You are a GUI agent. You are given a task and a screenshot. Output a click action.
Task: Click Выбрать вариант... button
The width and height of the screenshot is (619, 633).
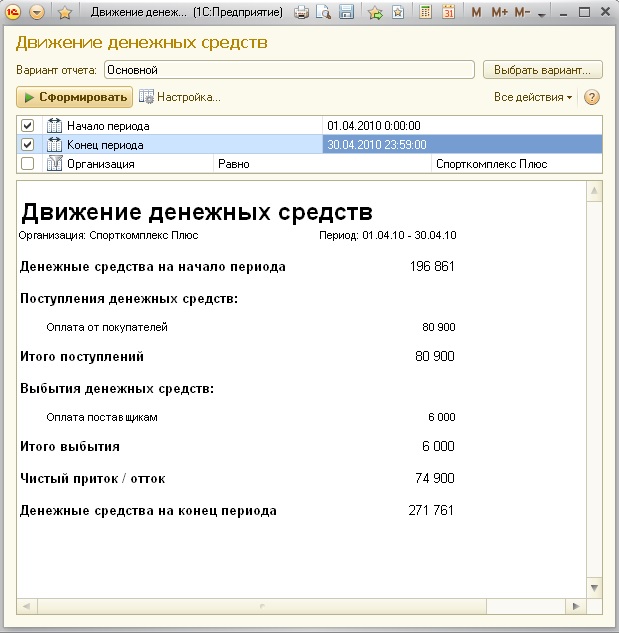click(x=543, y=70)
